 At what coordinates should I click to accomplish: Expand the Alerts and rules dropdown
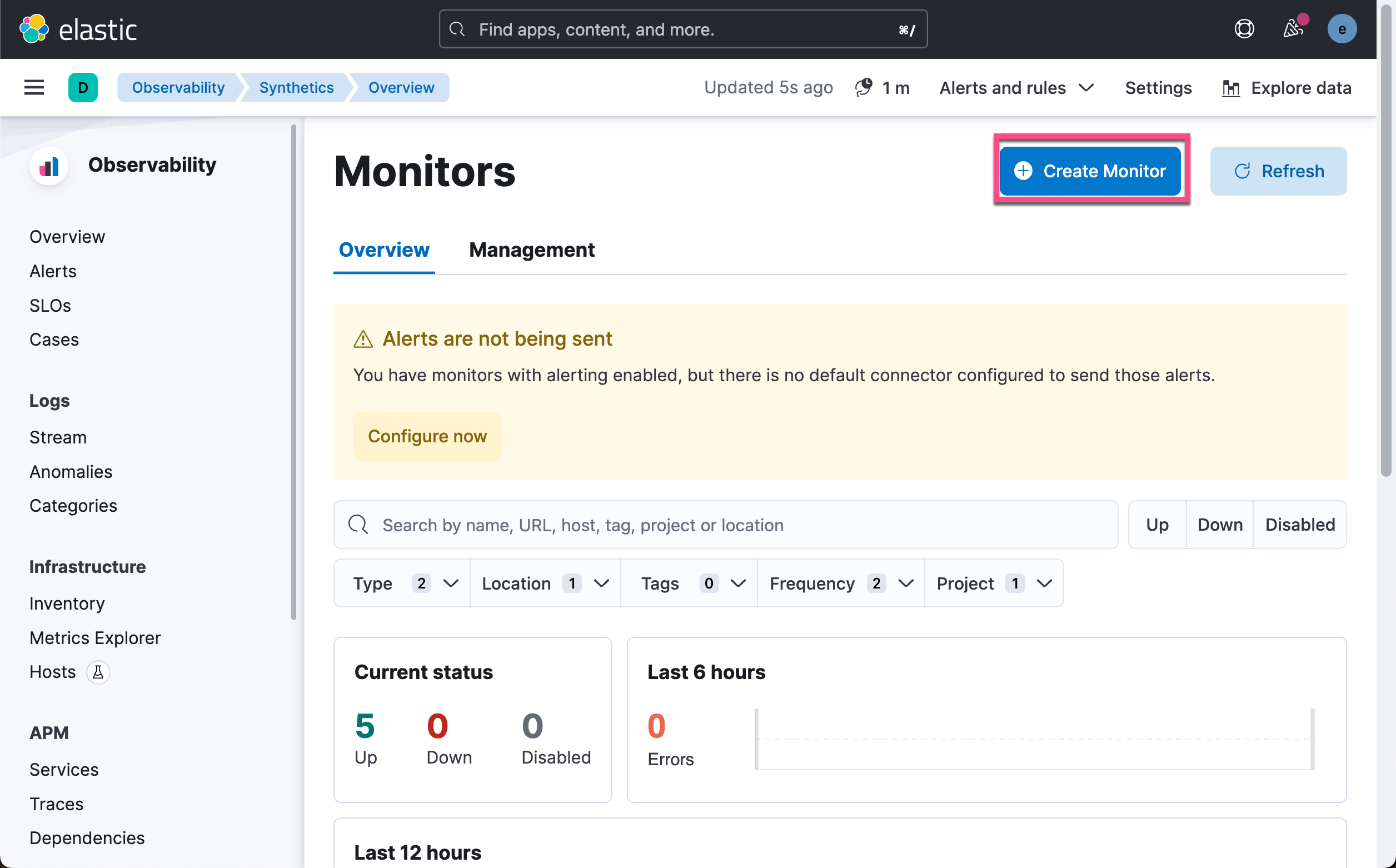[x=1016, y=88]
